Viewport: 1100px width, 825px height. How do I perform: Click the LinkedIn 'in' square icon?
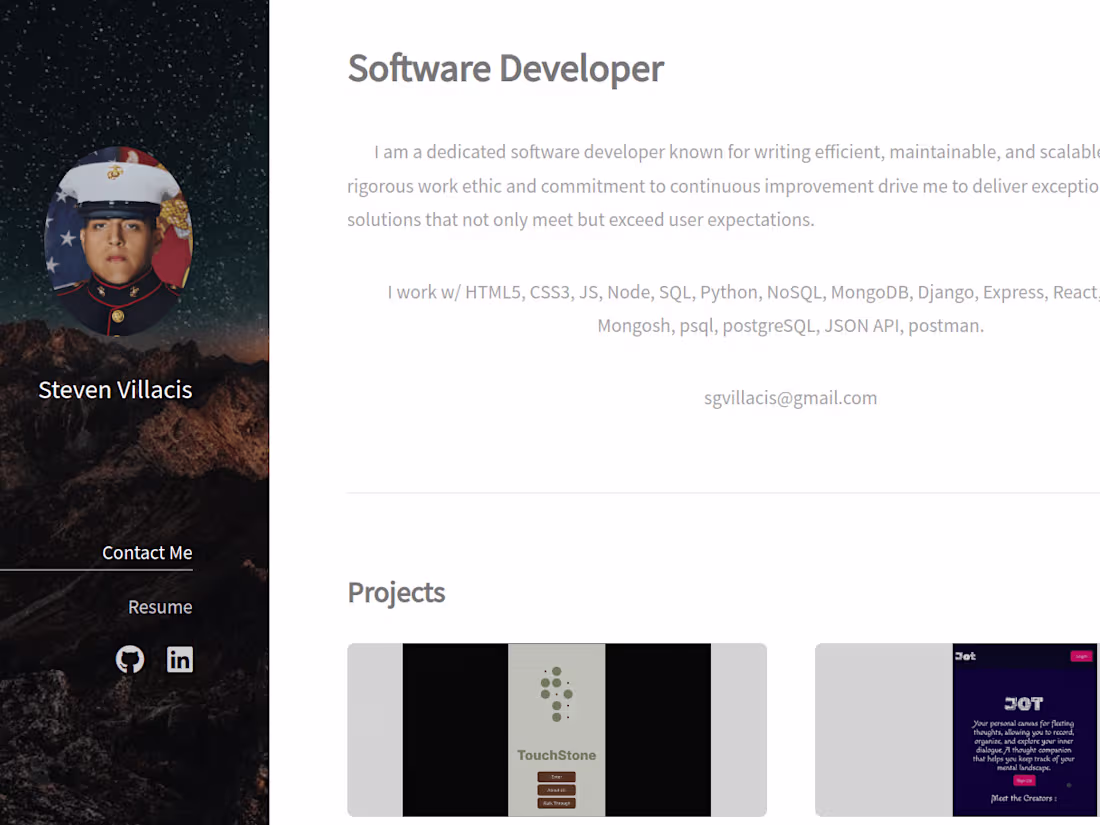180,659
